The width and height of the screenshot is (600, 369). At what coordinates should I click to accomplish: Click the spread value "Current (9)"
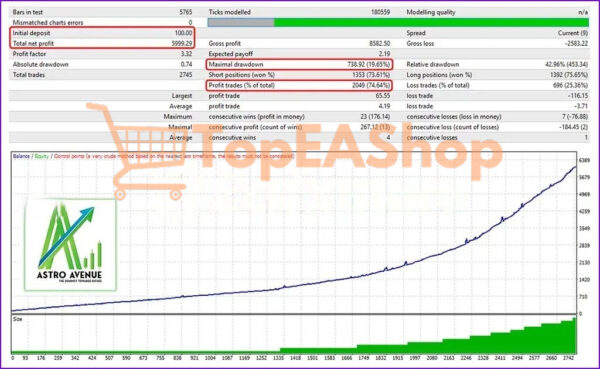click(x=573, y=33)
